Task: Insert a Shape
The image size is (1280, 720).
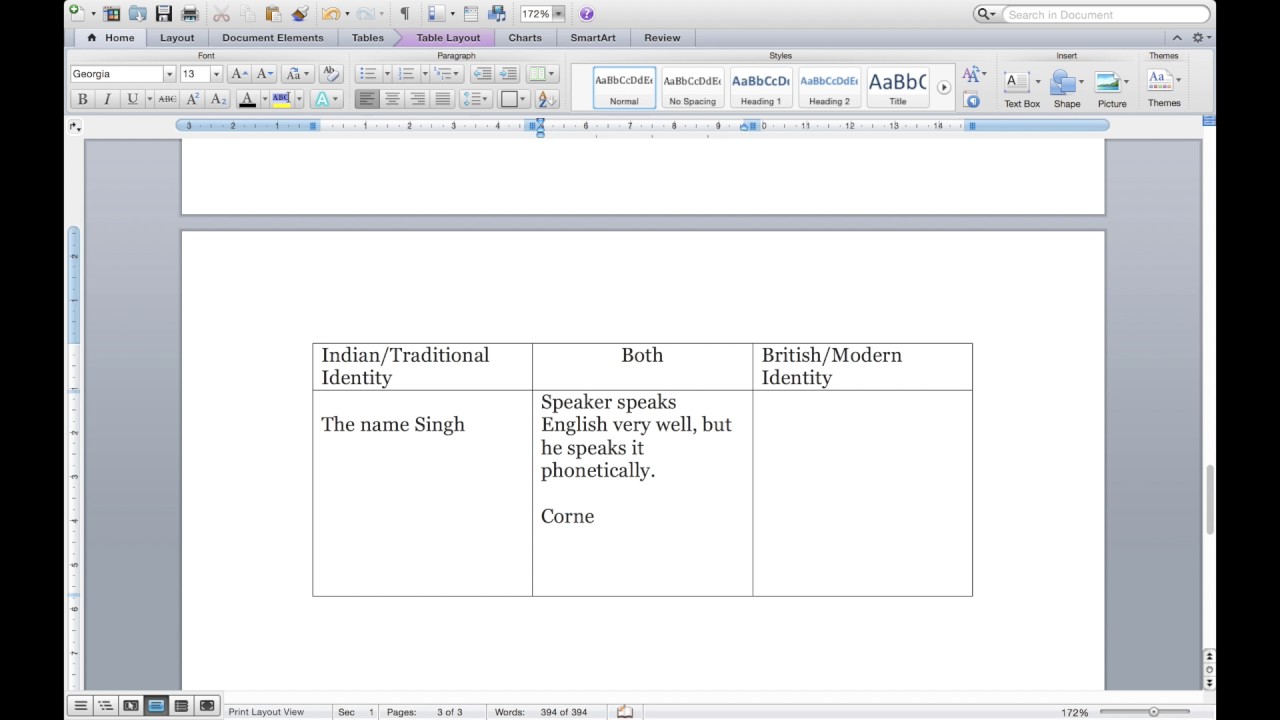Action: (x=1066, y=88)
